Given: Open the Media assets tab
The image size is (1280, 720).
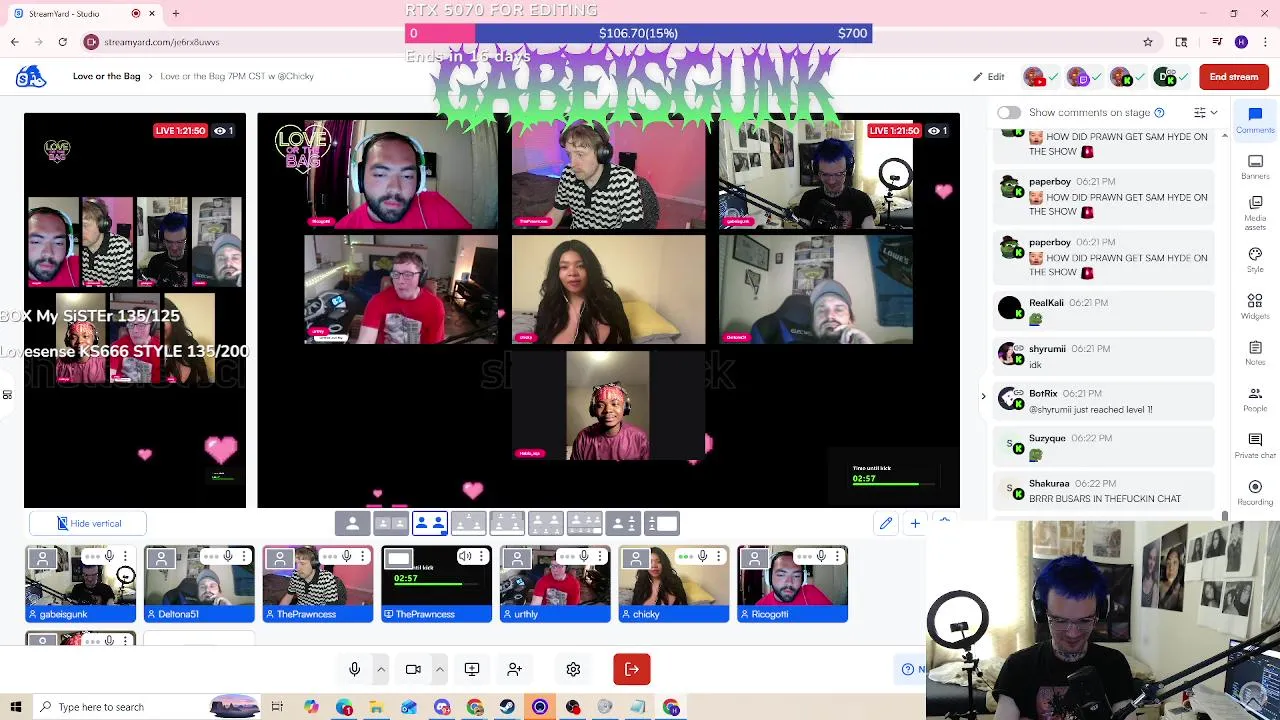Looking at the screenshot, I should 1255,214.
